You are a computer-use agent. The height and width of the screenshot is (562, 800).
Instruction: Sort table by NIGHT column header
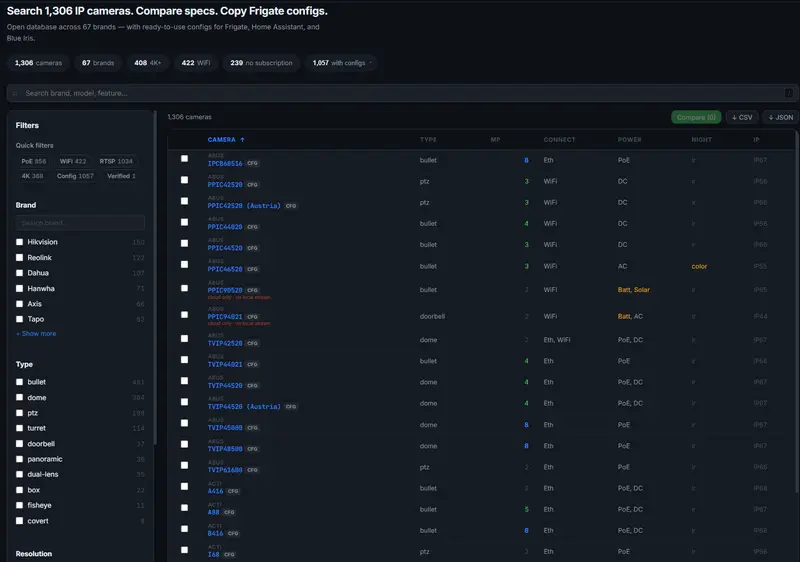[702, 140]
